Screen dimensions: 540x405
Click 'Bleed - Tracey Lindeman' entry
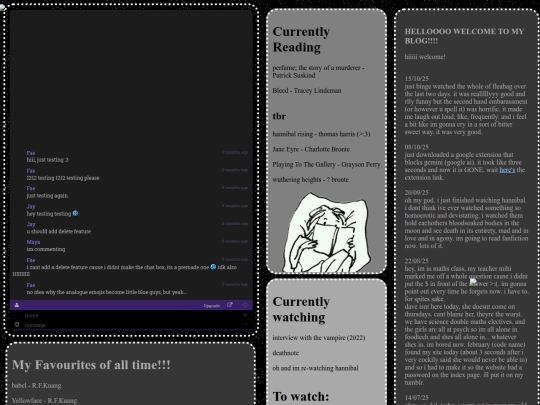pos(307,91)
